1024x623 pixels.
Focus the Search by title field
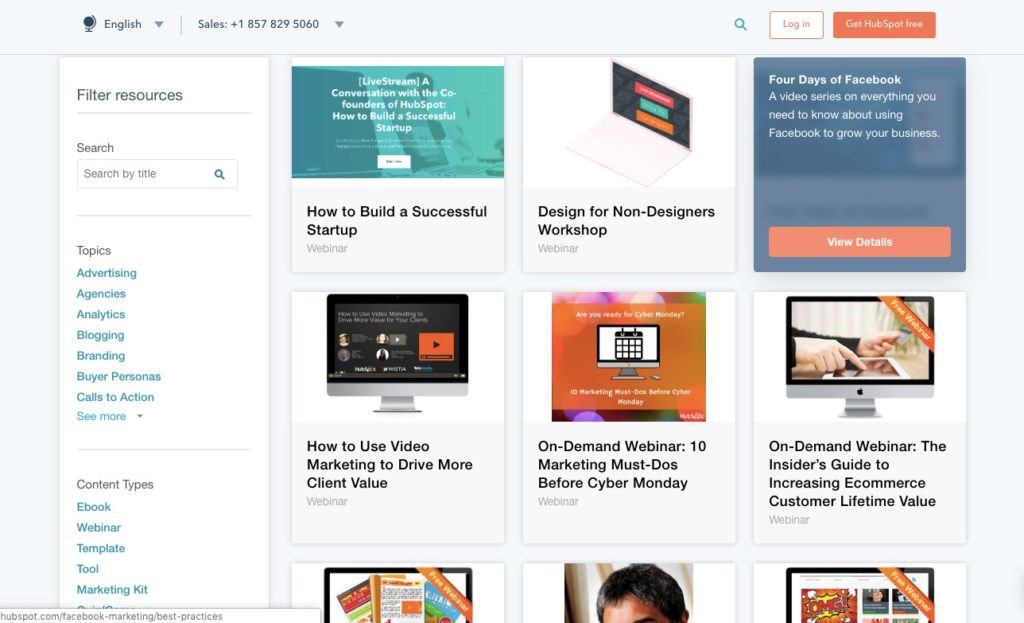pos(157,174)
